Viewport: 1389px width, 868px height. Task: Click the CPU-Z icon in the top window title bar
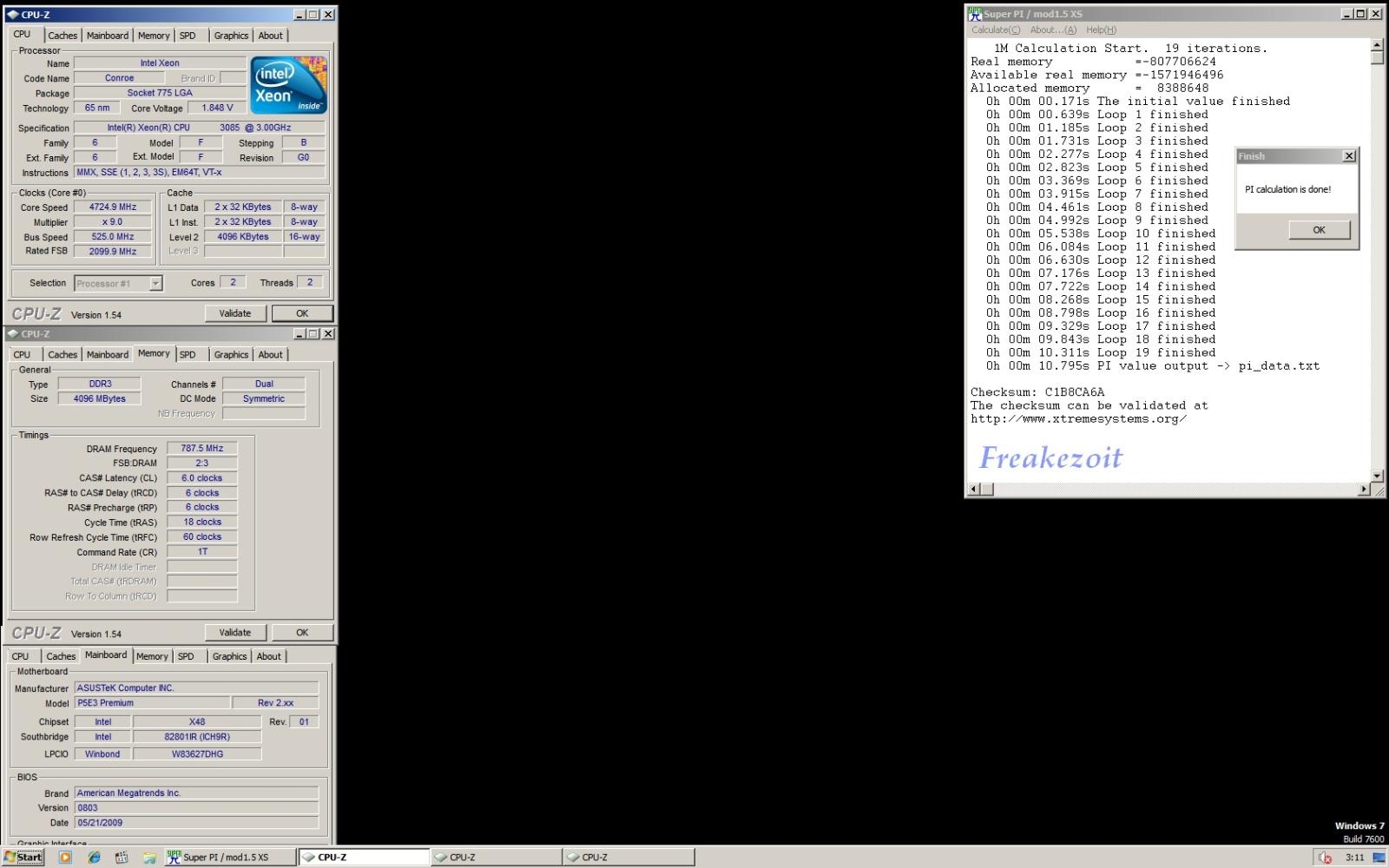(x=12, y=15)
